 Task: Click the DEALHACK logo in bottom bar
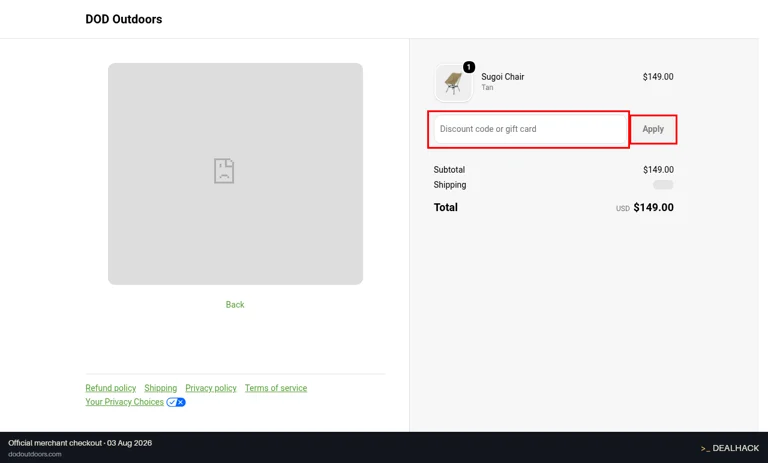click(730, 448)
